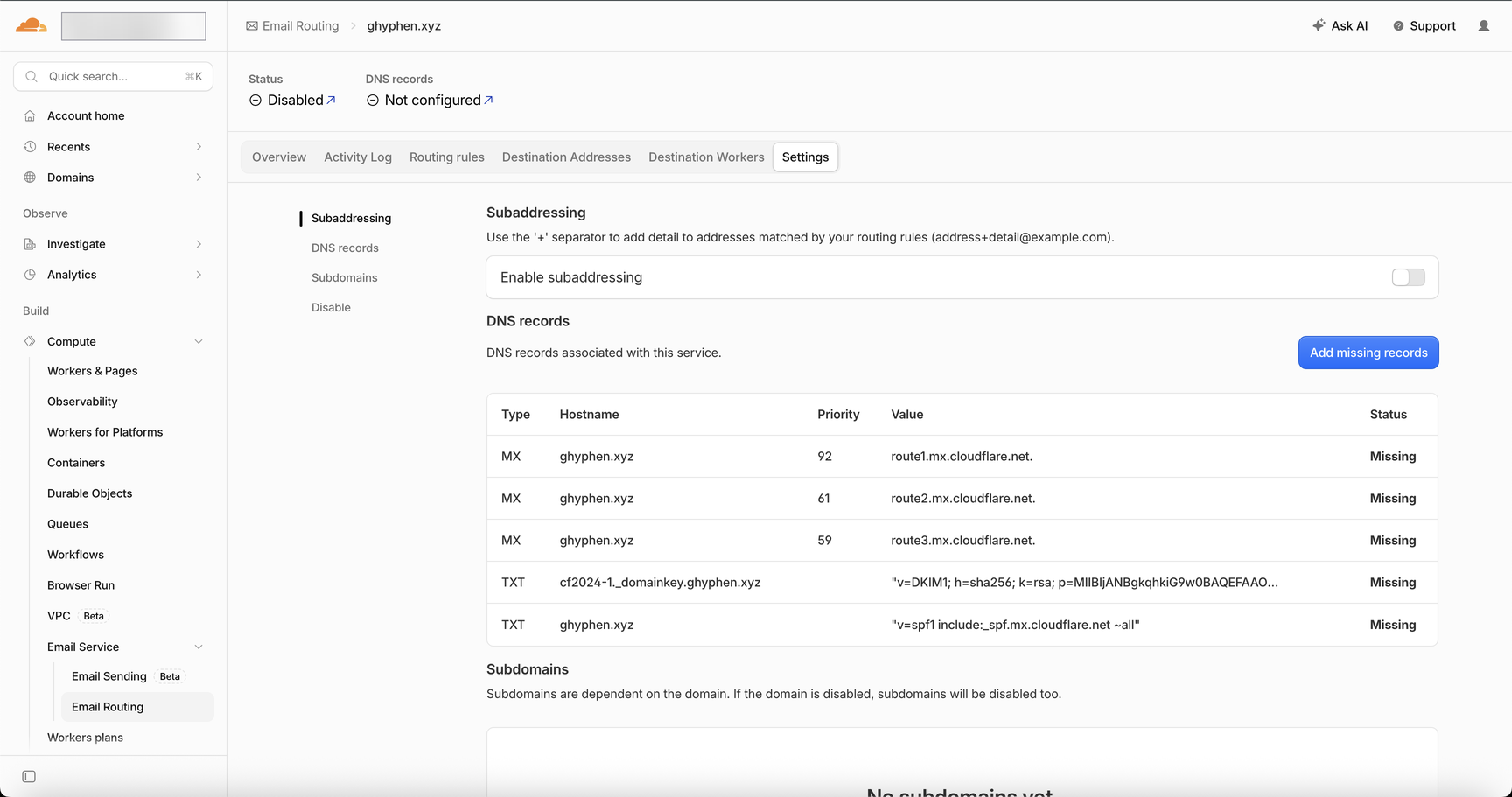The height and width of the screenshot is (797, 1512).
Task: Select the Settings tab
Action: [x=805, y=157]
